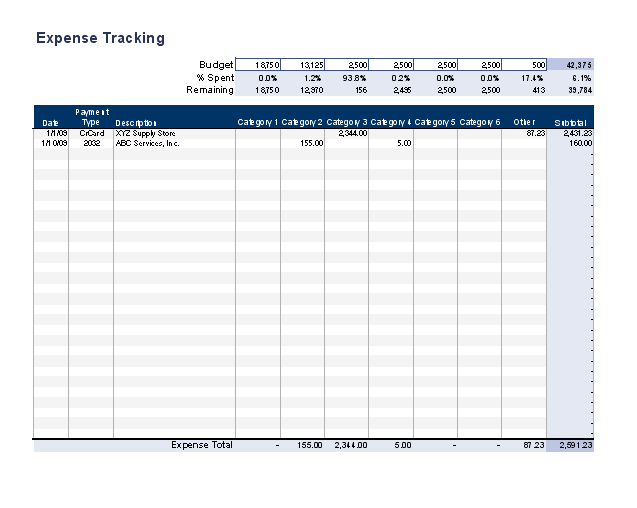Screen dimensions: 637x508
Task: Click the Expense Tracking title
Action: click(100, 39)
